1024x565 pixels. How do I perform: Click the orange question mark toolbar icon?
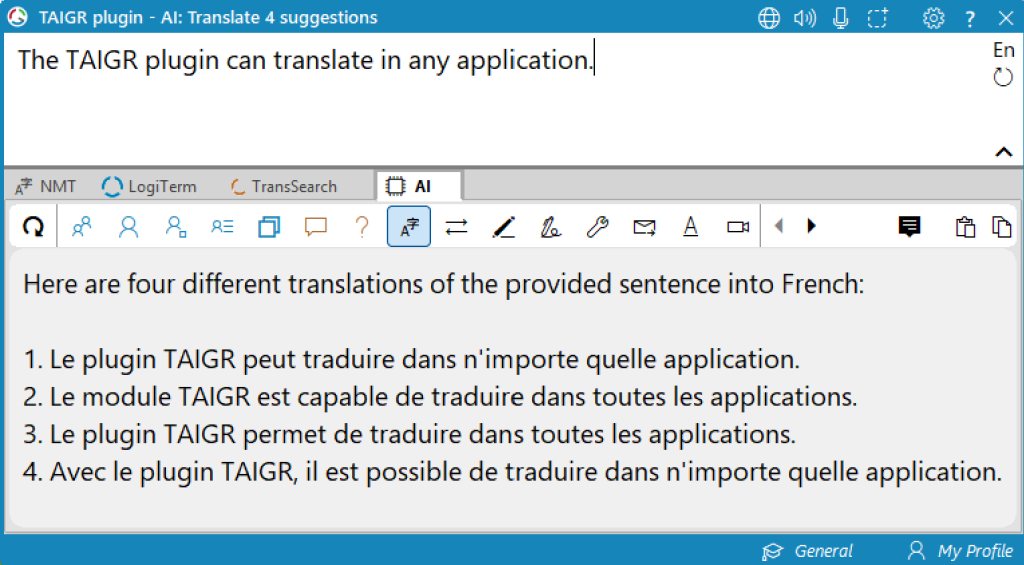(362, 227)
